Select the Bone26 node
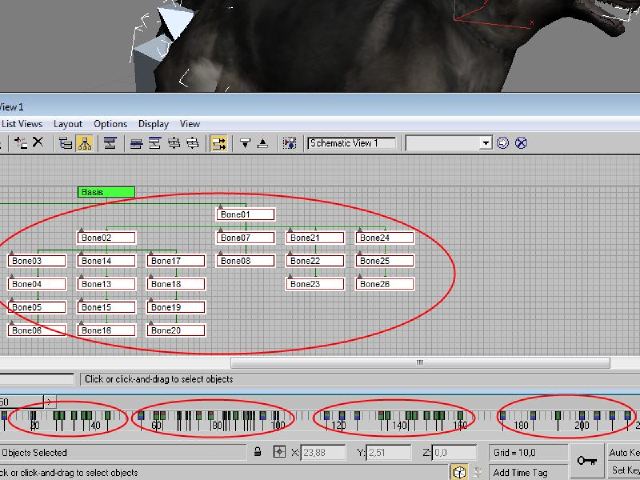The width and height of the screenshot is (640, 480). (x=385, y=284)
